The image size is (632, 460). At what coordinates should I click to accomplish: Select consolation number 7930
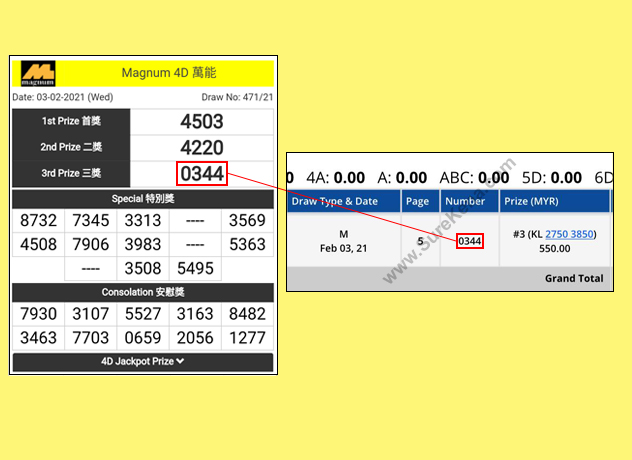click(x=38, y=315)
